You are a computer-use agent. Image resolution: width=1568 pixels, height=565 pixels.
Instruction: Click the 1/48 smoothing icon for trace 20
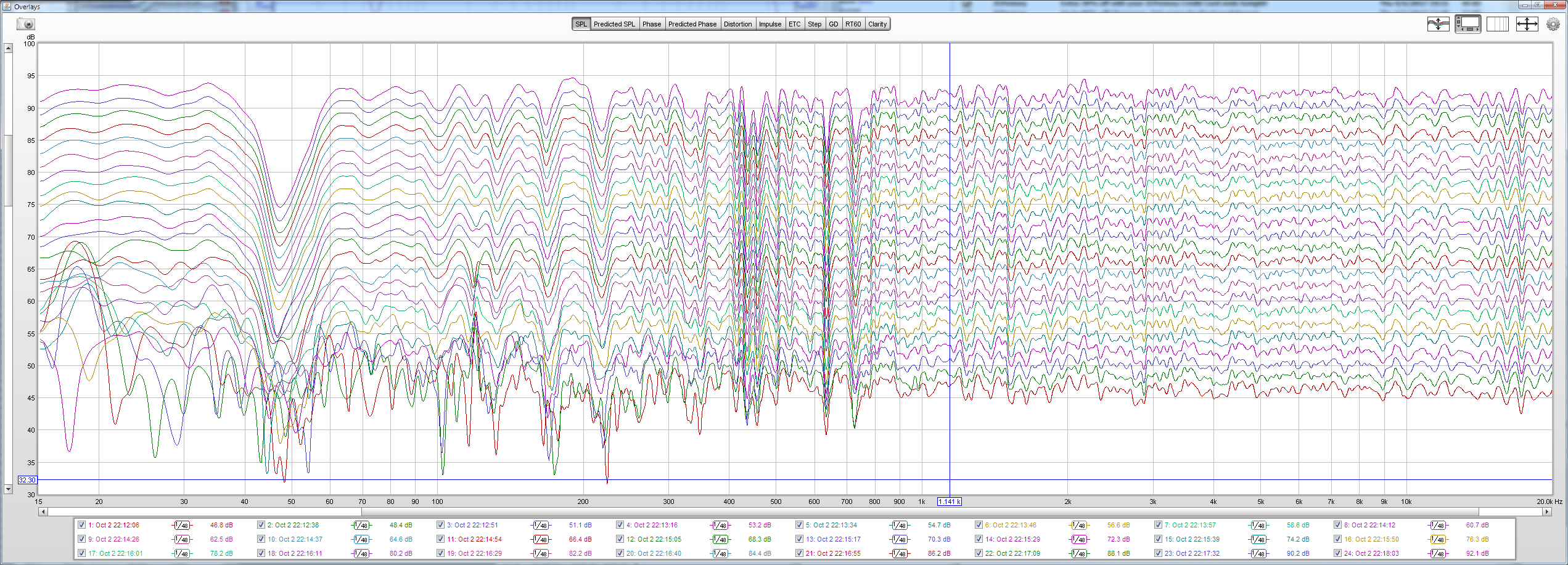tap(720, 554)
